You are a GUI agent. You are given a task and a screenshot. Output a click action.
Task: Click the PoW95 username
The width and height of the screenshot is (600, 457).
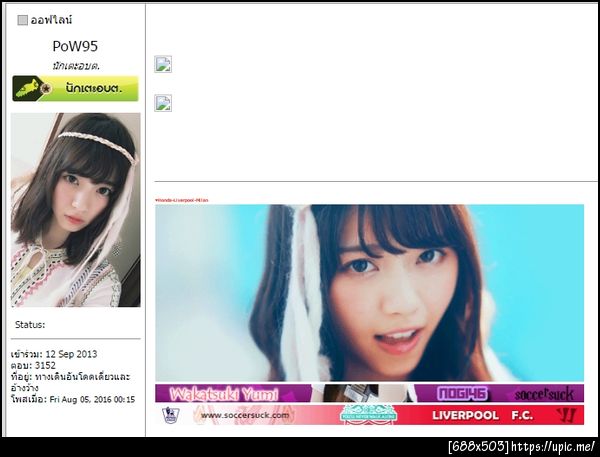(75, 46)
